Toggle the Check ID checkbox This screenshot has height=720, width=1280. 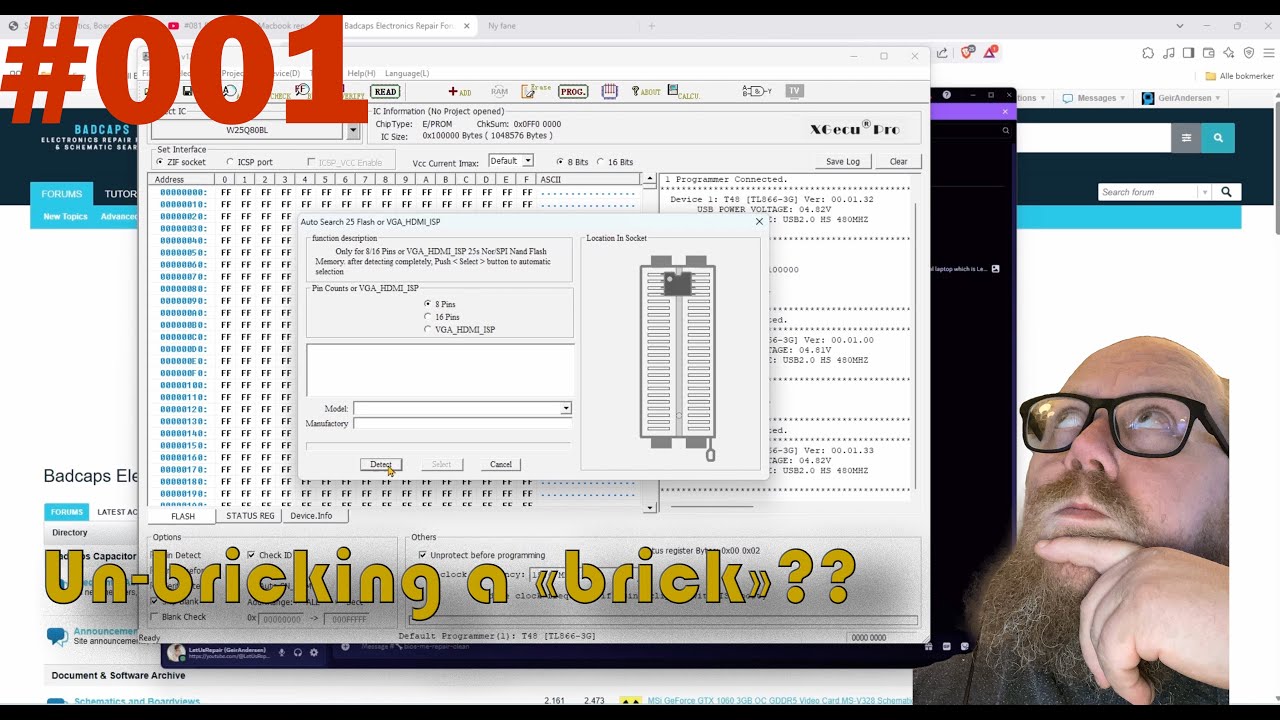coord(251,555)
